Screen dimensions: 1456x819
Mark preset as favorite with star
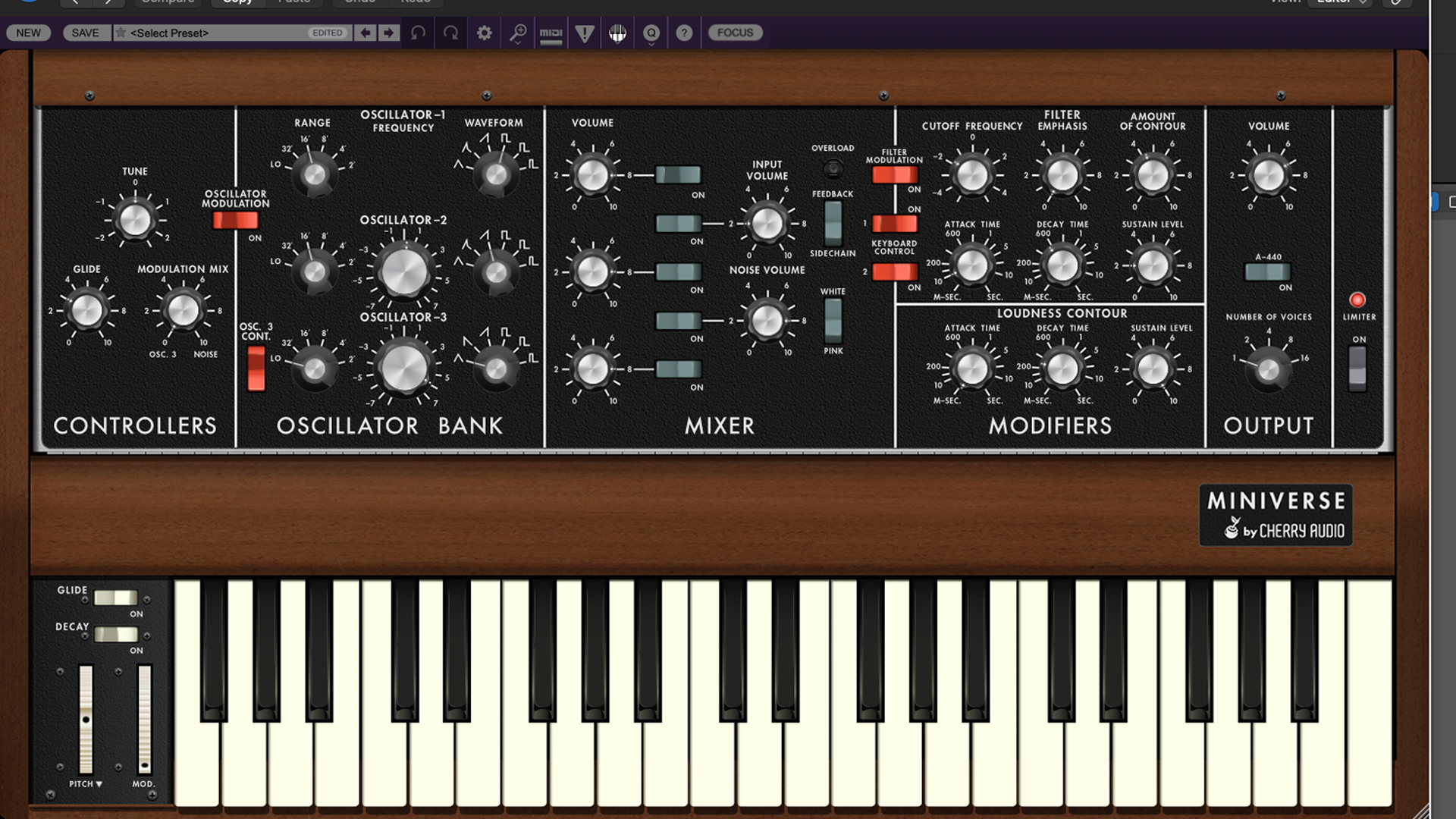point(121,33)
